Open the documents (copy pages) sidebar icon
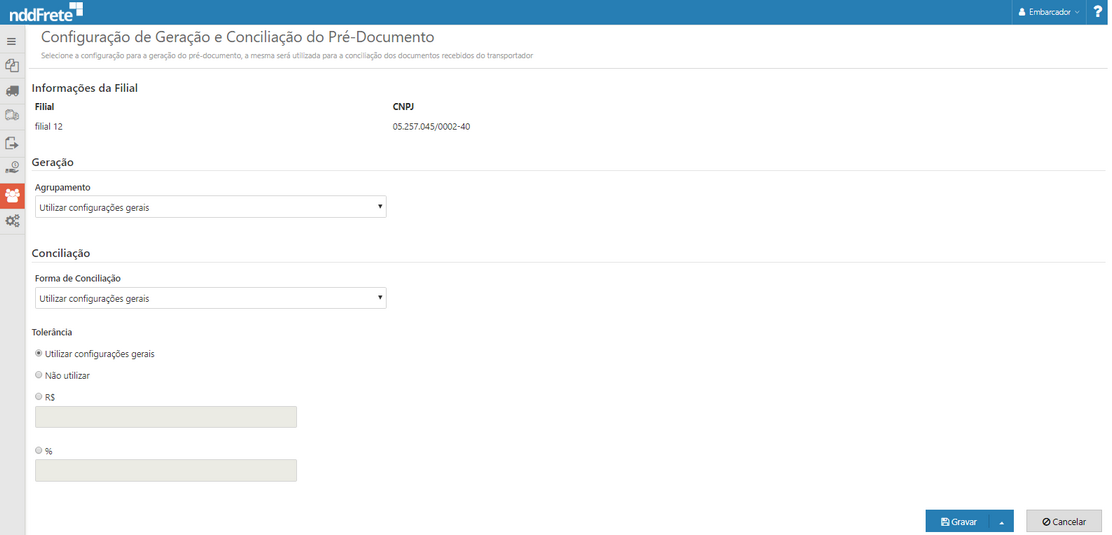 [x=11, y=65]
